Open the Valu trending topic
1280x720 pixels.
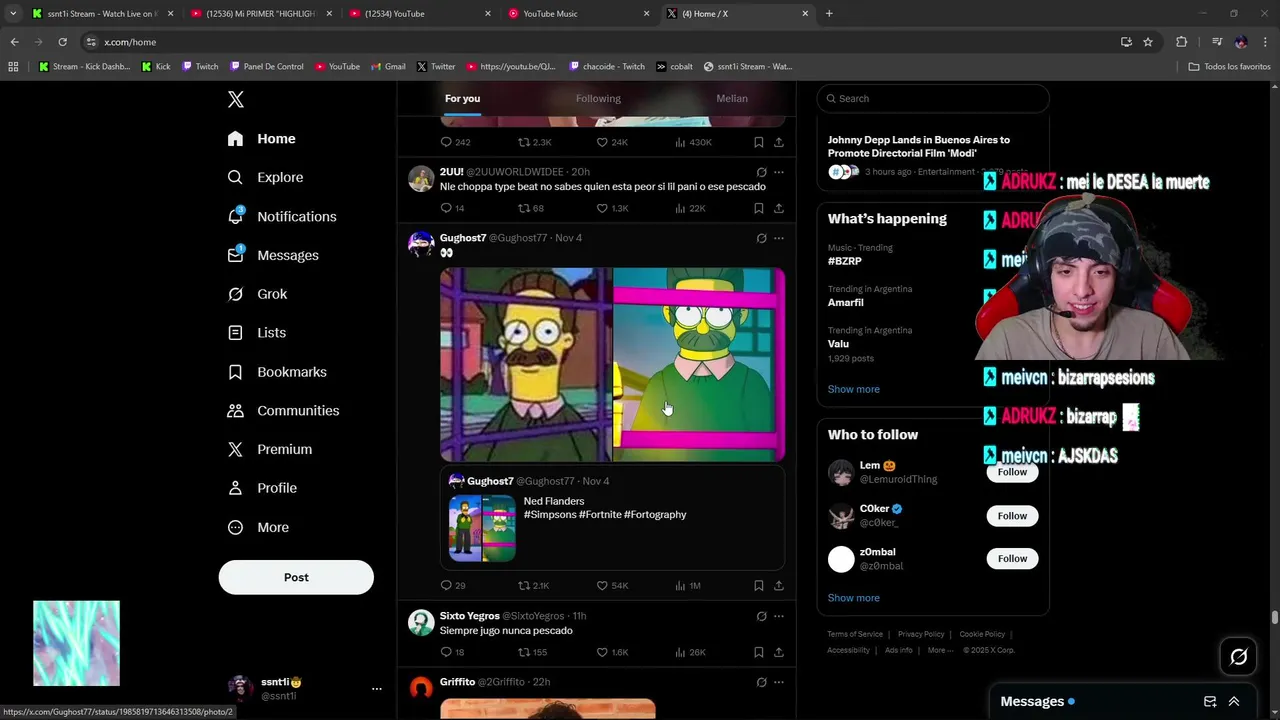[x=838, y=343]
